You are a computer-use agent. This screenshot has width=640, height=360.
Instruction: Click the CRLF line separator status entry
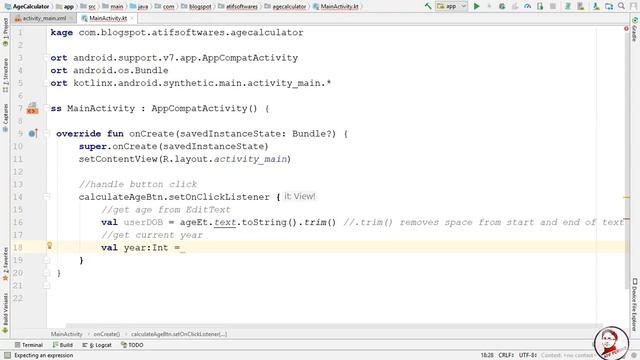click(506, 356)
